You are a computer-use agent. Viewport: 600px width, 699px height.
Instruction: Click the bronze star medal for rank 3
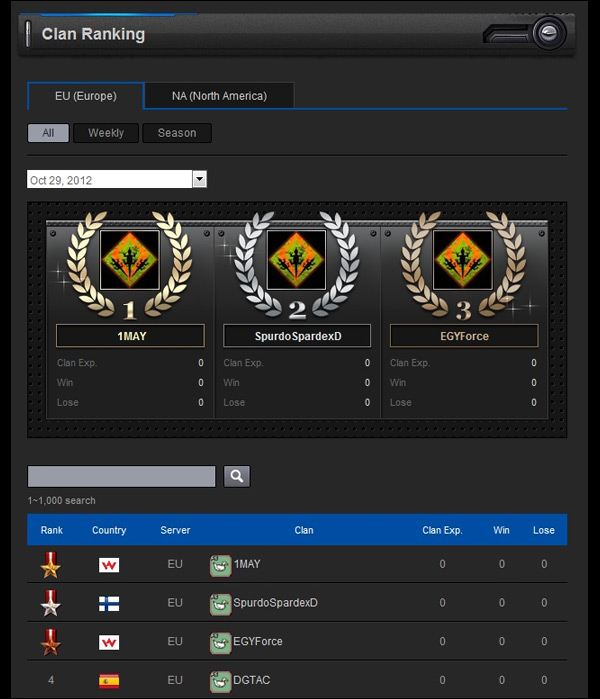click(x=50, y=642)
